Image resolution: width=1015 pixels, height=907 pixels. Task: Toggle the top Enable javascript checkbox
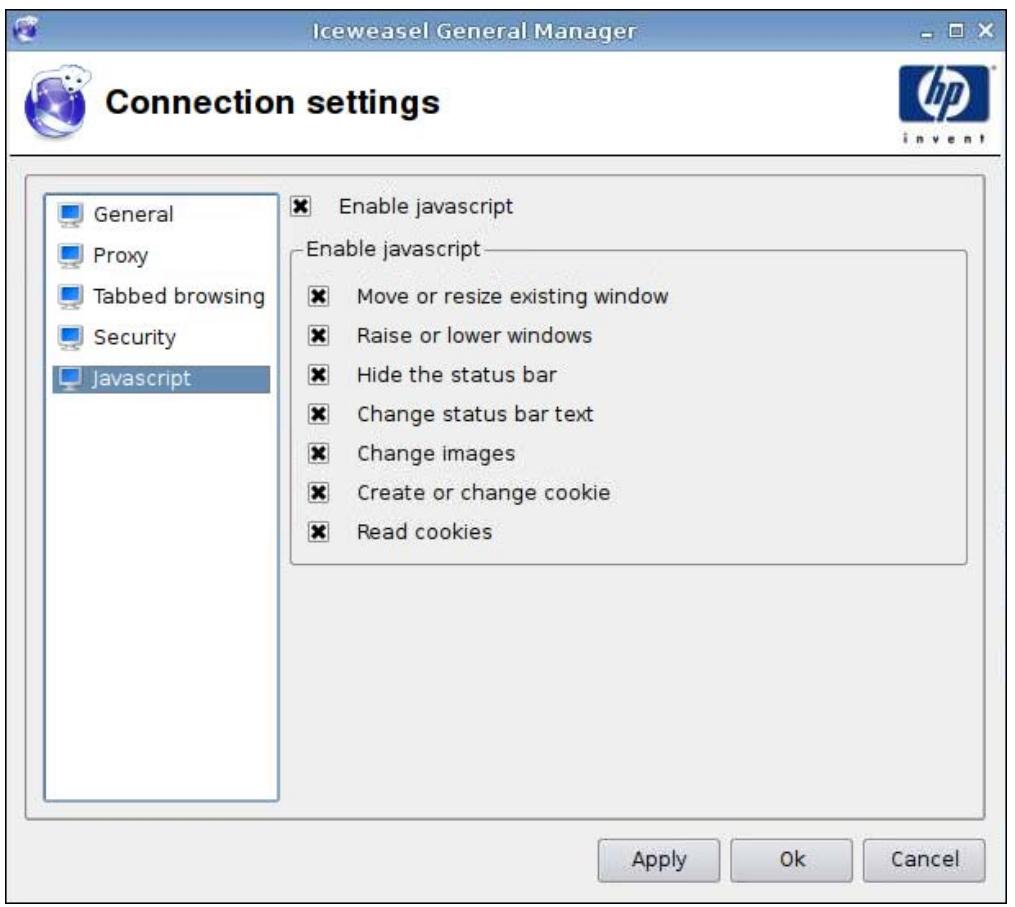300,207
